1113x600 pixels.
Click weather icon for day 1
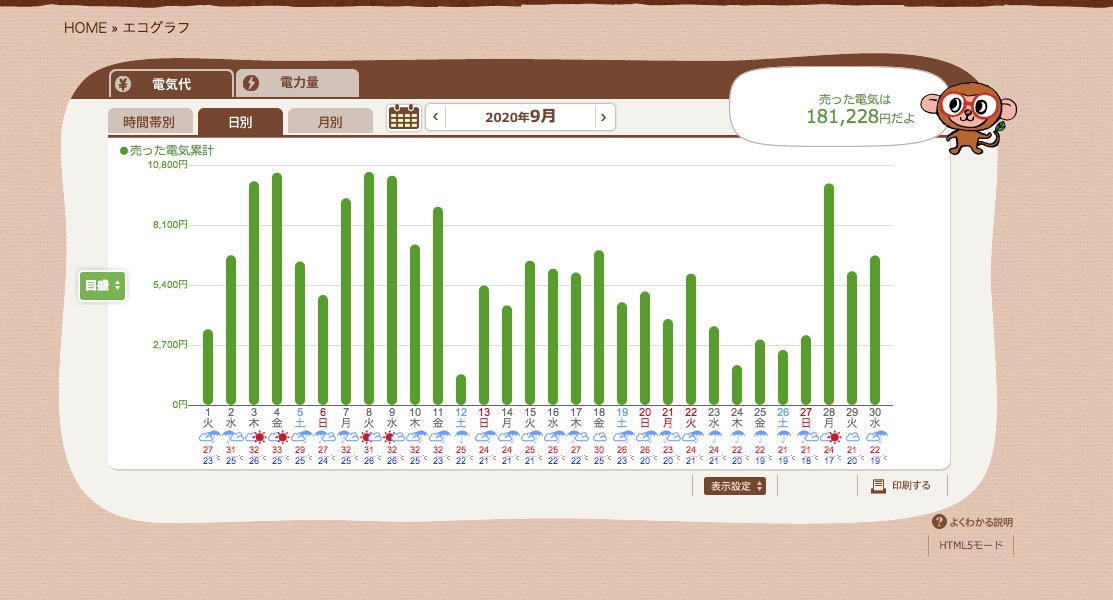point(208,437)
